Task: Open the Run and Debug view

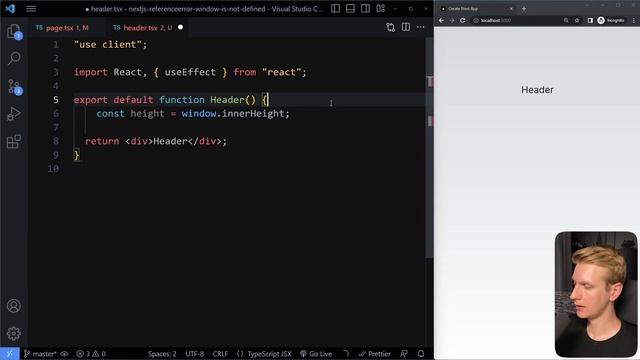Action: click(x=14, y=114)
